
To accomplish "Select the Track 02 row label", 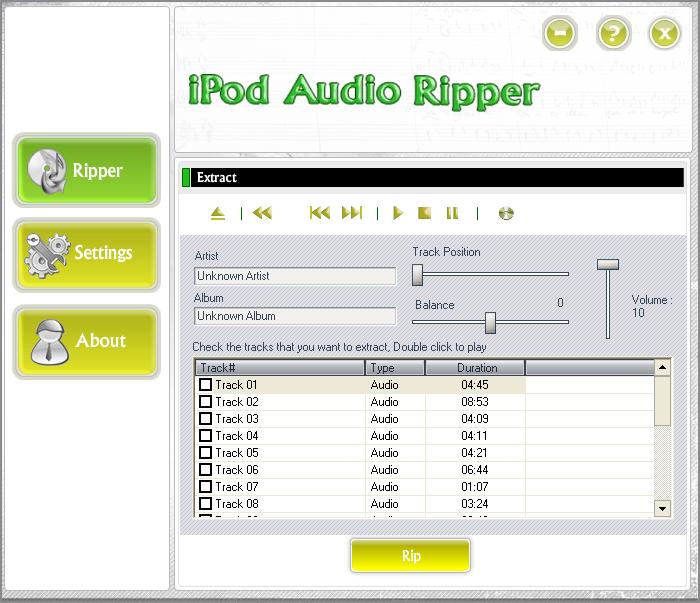I will point(237,402).
